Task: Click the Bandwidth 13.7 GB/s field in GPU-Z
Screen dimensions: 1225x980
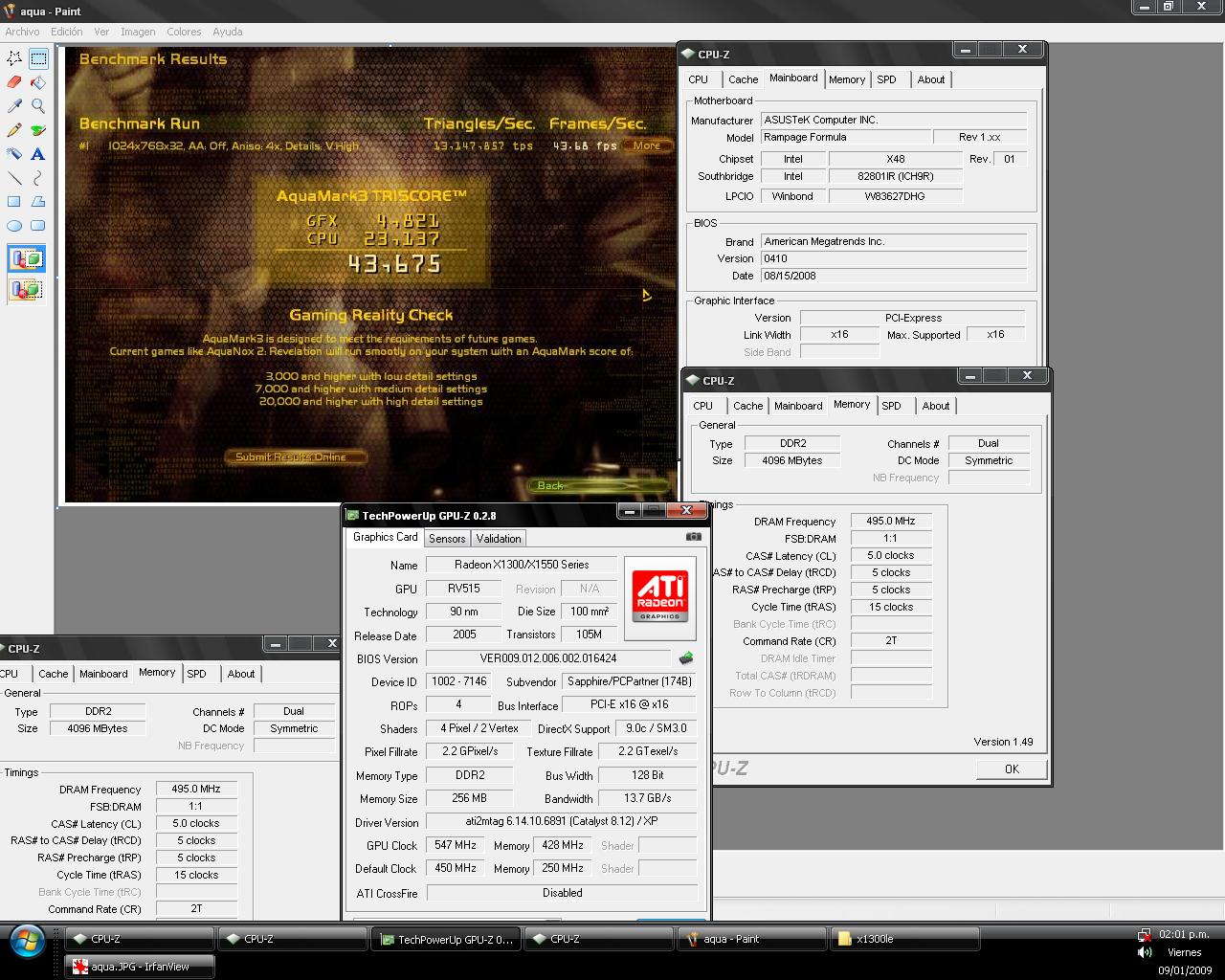Action: click(x=648, y=798)
